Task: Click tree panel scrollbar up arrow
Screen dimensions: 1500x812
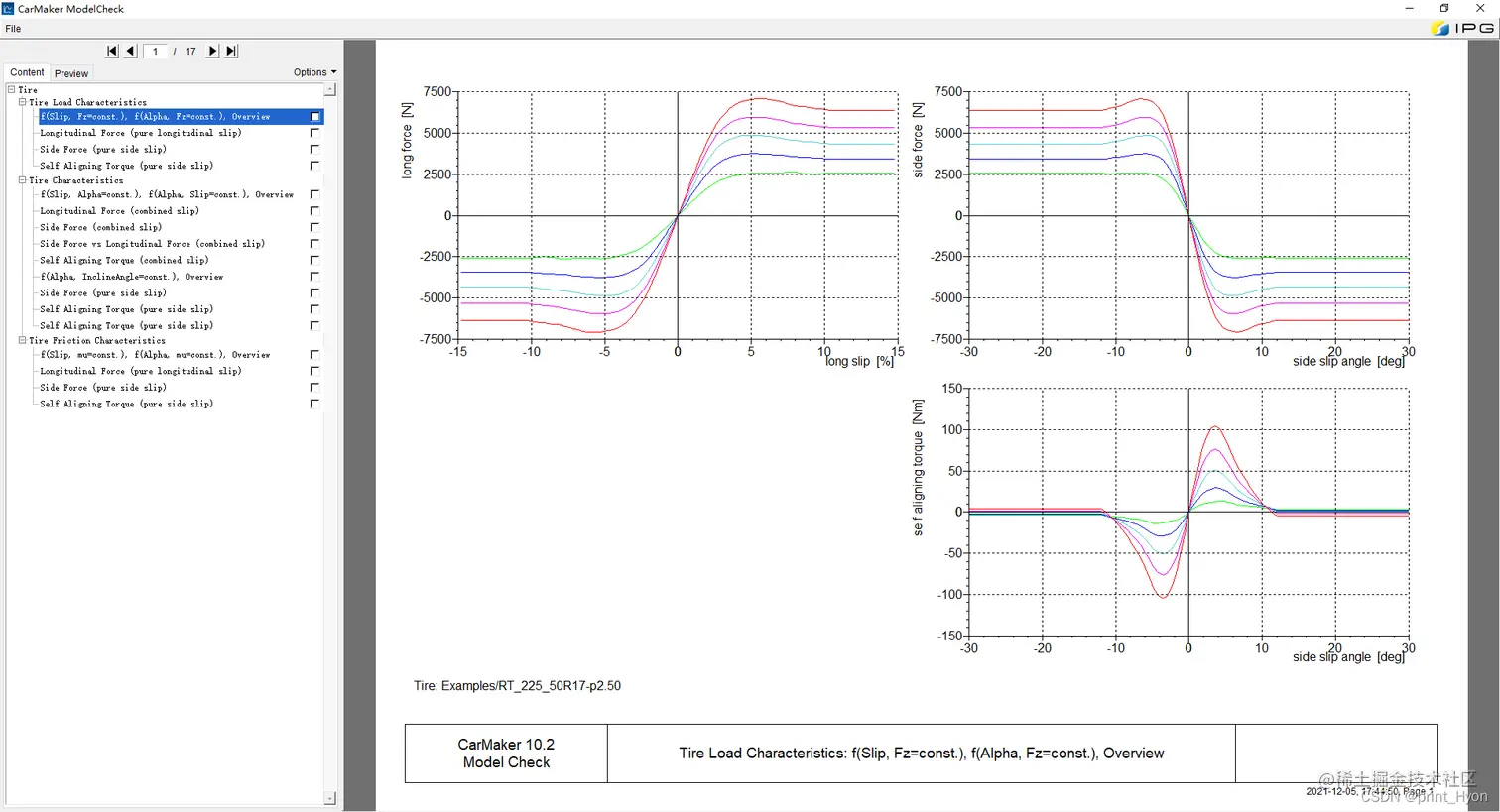Action: (330, 89)
